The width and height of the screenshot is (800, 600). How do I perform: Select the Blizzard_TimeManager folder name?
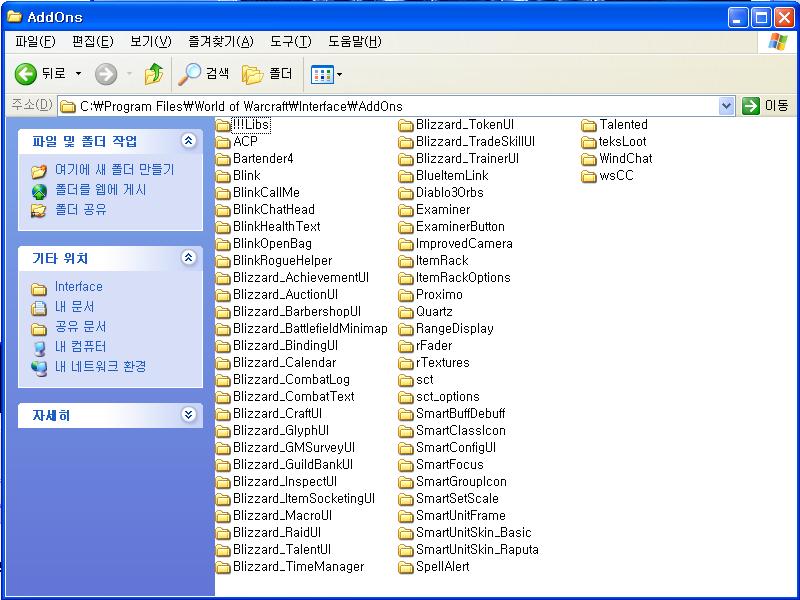point(298,567)
